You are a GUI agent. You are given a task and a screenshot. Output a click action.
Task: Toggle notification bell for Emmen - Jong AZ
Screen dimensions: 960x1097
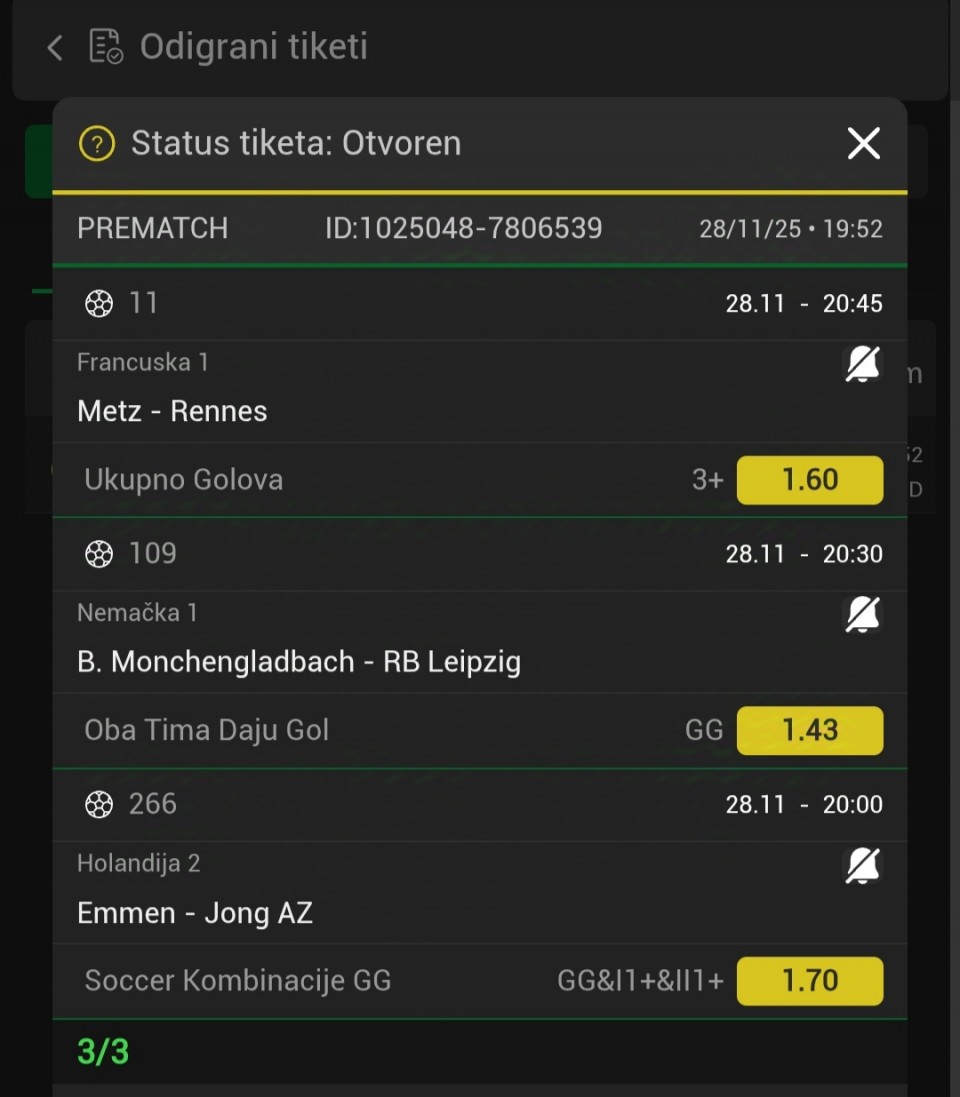(863, 866)
